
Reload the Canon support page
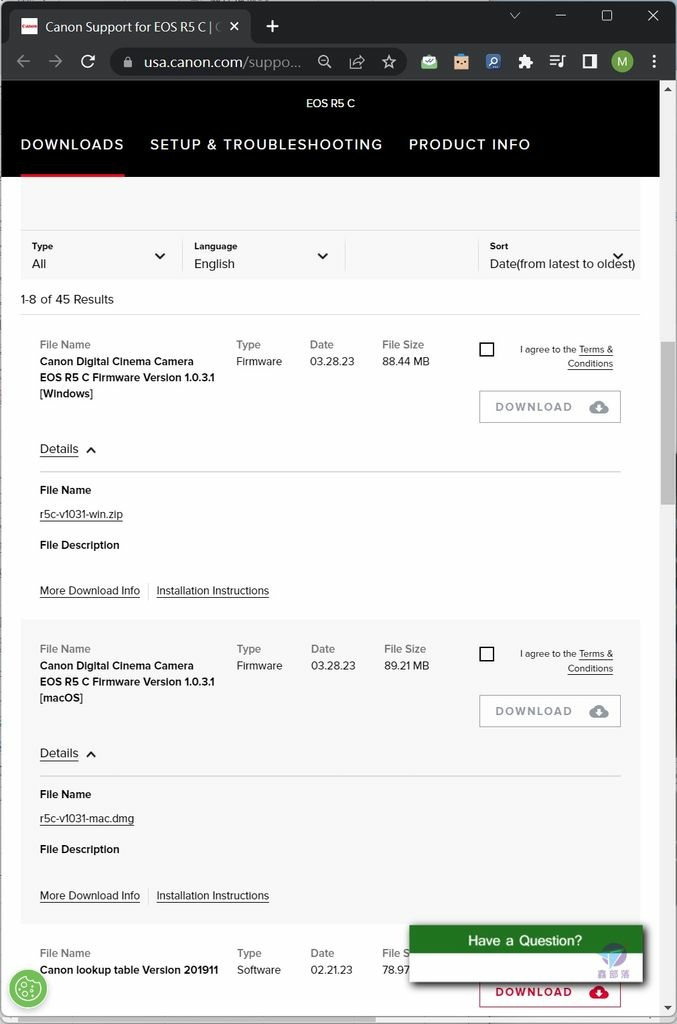coord(87,61)
